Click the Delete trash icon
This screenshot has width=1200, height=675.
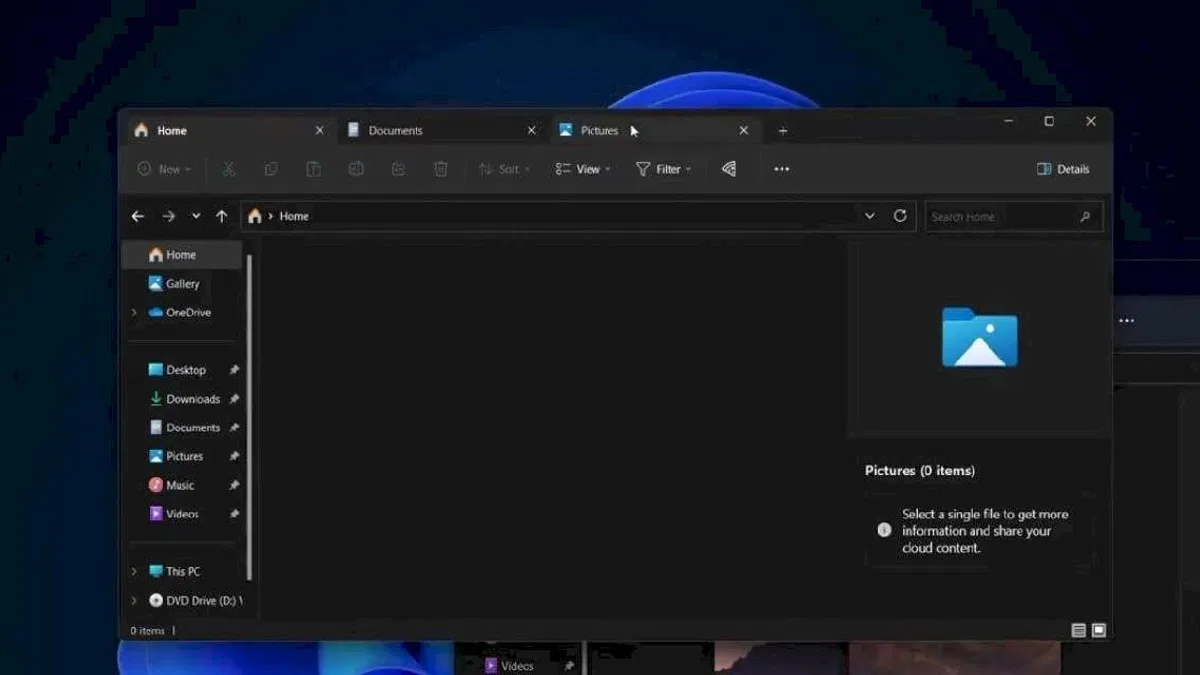click(441, 169)
